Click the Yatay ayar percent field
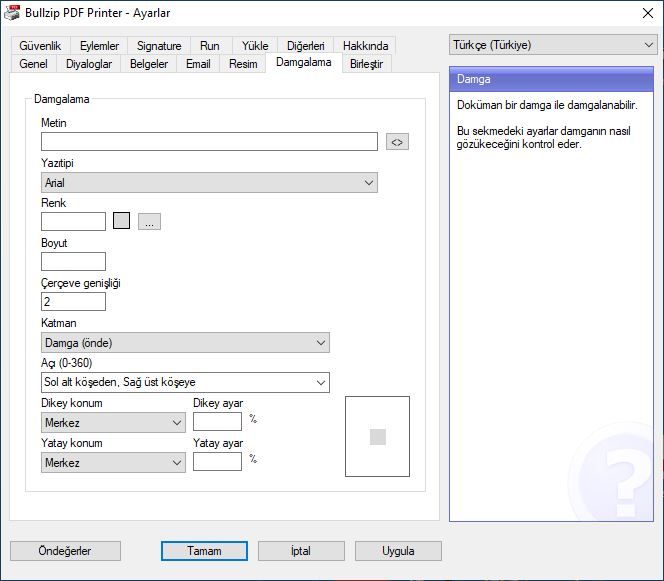 coord(217,462)
